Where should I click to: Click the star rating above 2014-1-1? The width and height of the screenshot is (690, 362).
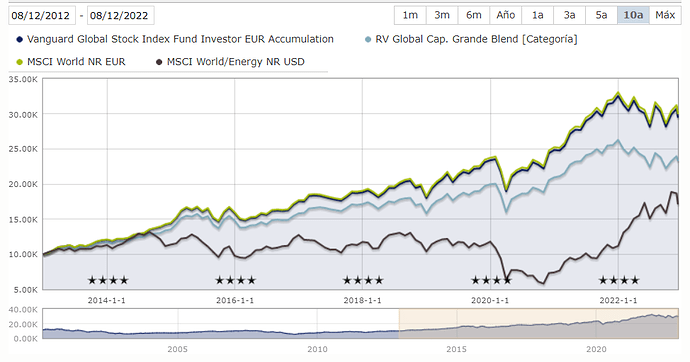(x=108, y=280)
